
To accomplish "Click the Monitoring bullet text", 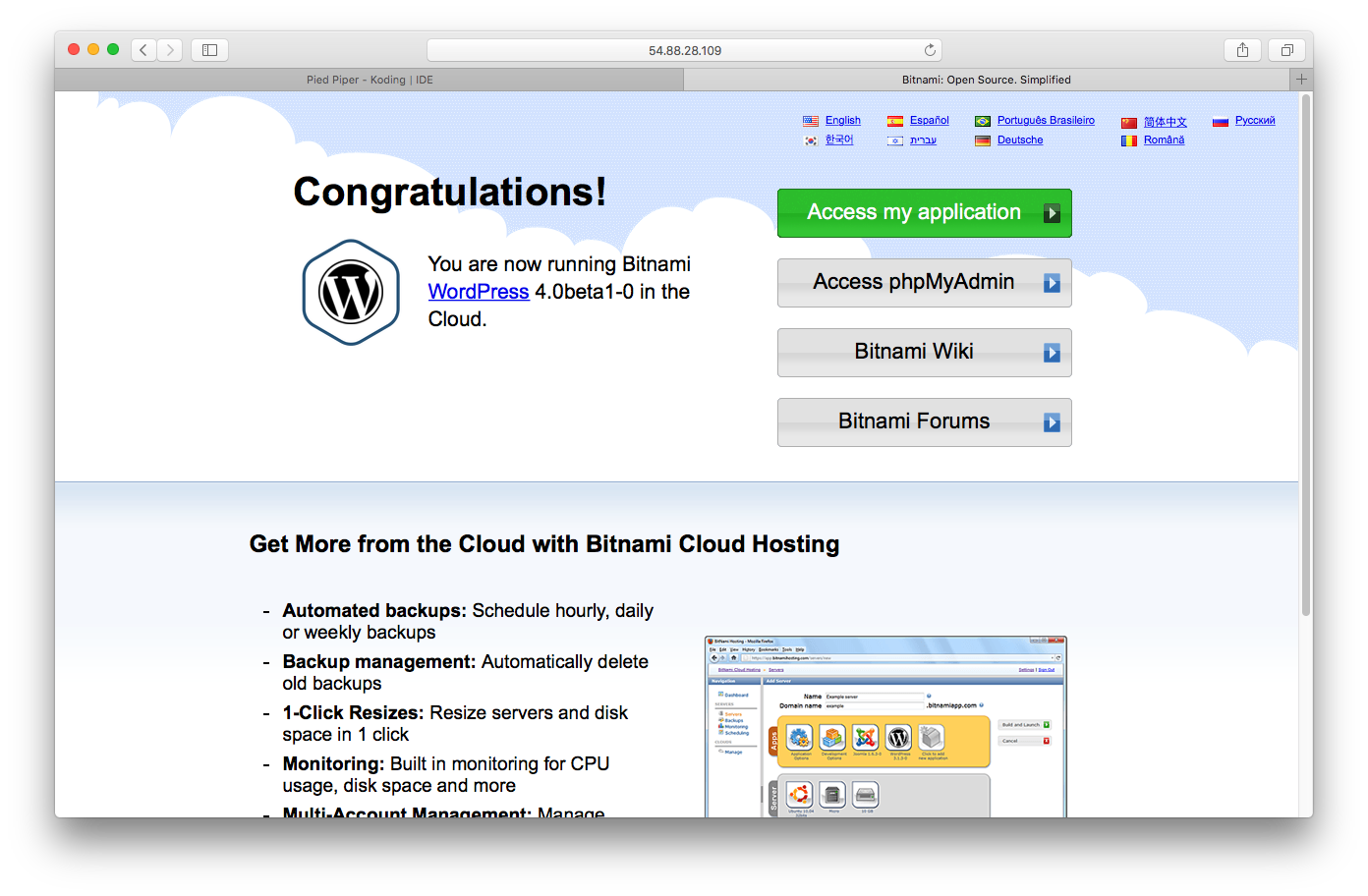I will tap(446, 775).
